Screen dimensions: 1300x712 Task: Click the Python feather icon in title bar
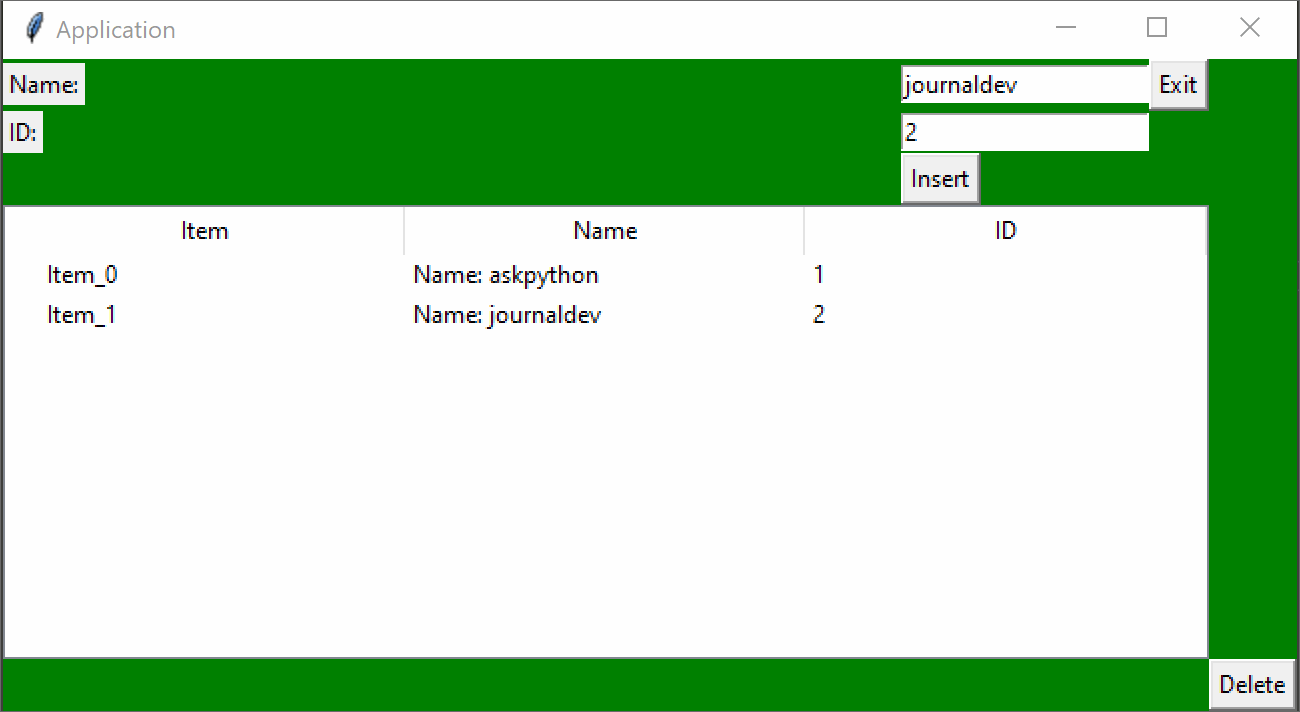(x=33, y=28)
